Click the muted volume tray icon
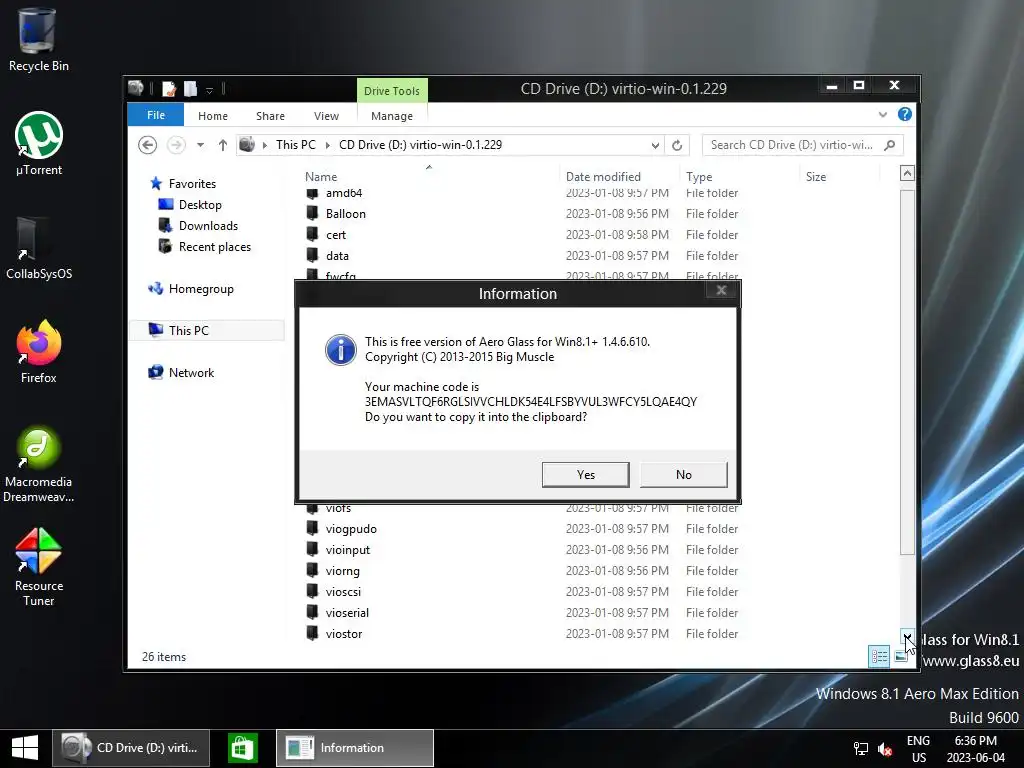 pyautogui.click(x=886, y=749)
